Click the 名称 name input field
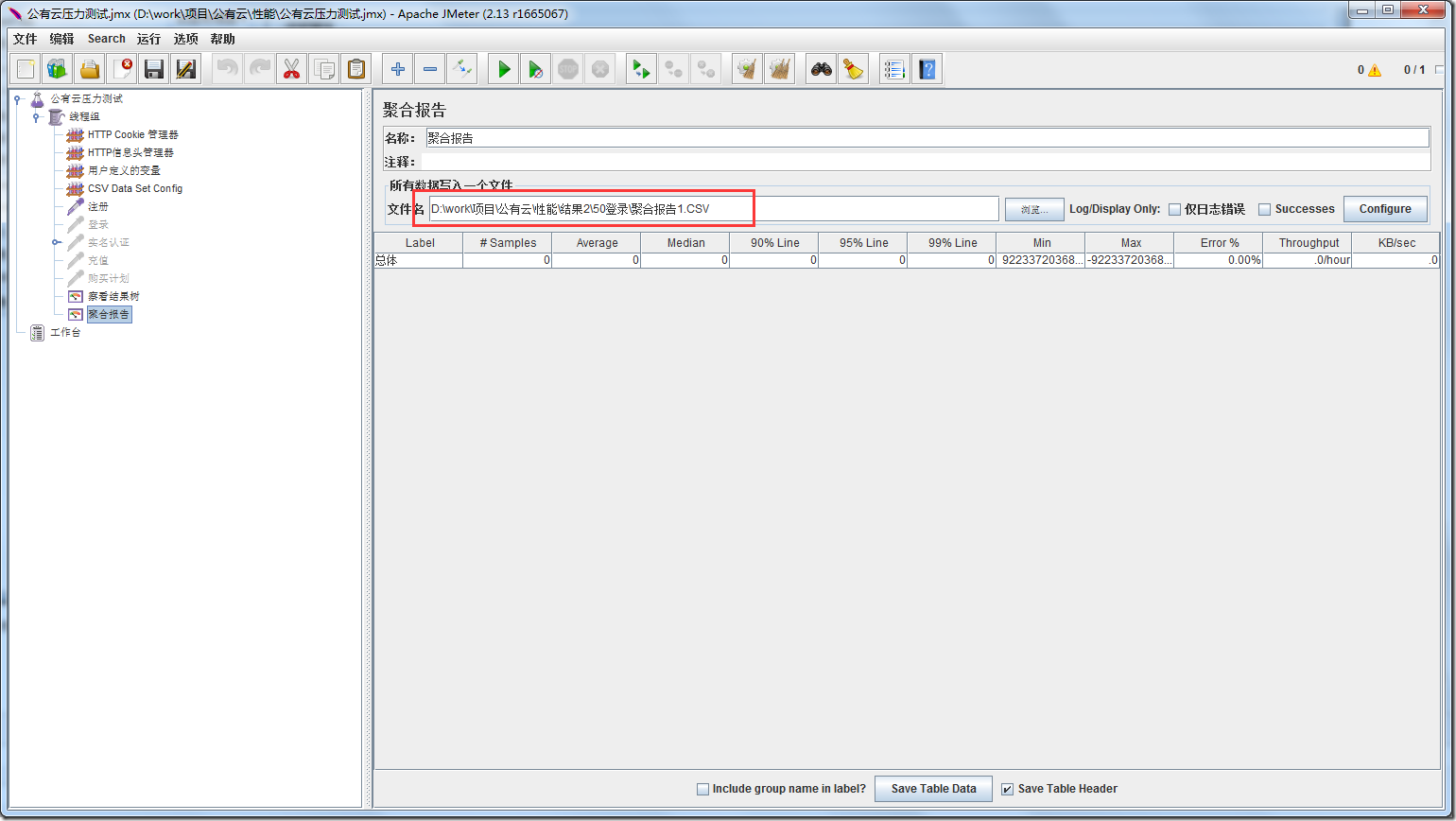This screenshot has width=1456, height=821. 927,138
